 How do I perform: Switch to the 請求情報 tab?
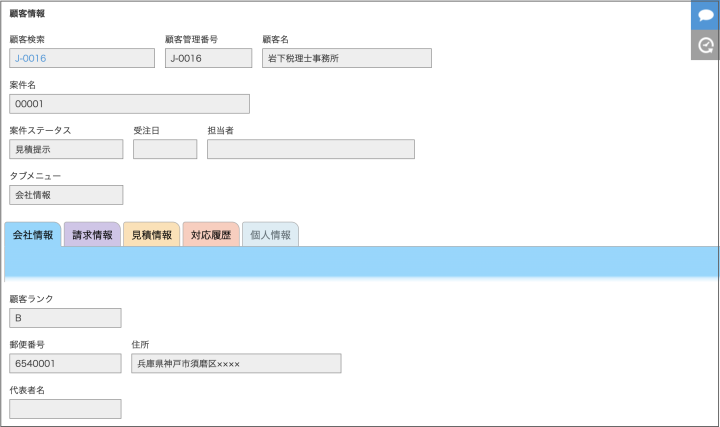pyautogui.click(x=92, y=235)
